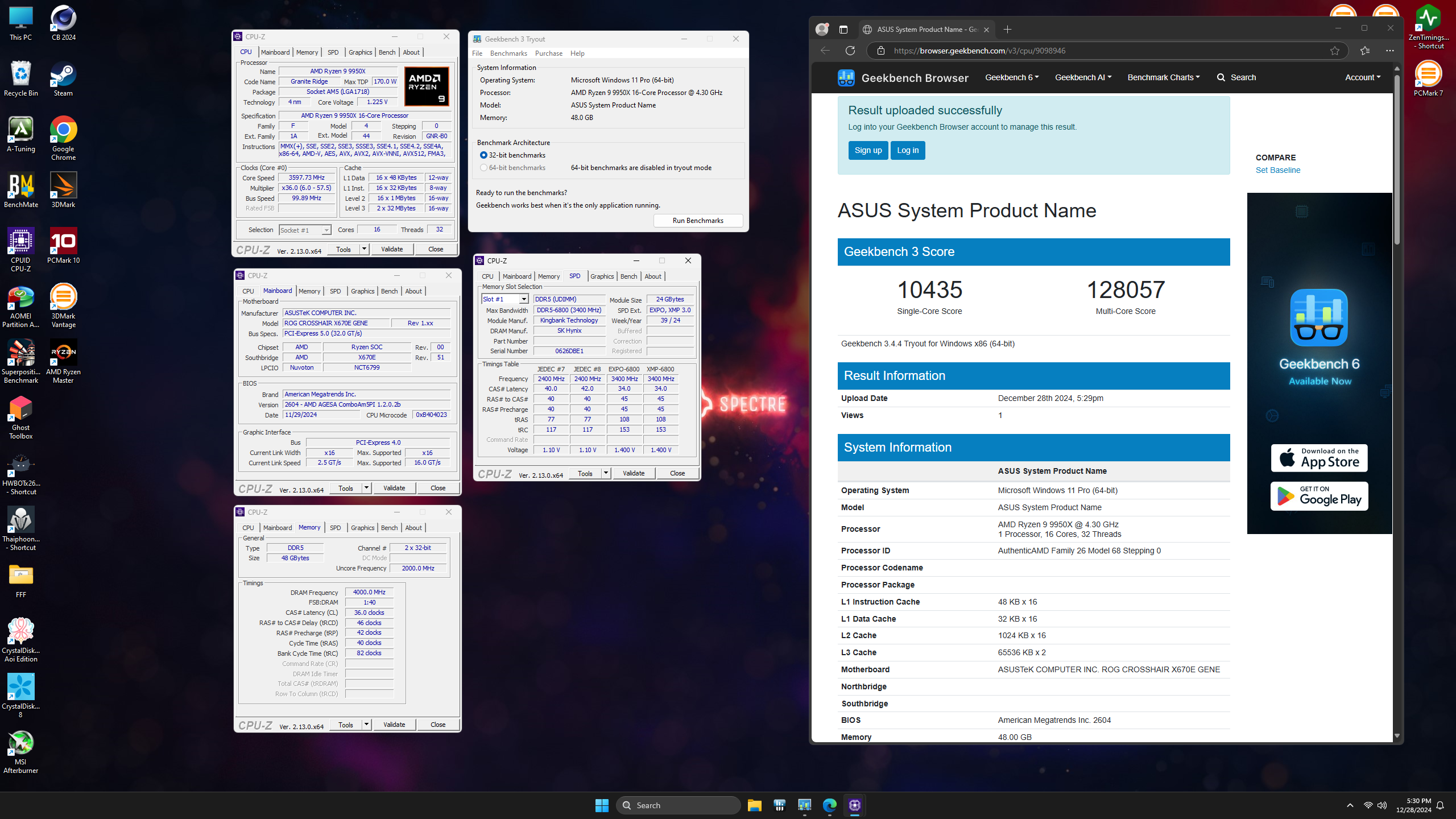Expand Tools arrow in SPD window
Viewport: 1456px width, 819px height.
pyautogui.click(x=606, y=473)
